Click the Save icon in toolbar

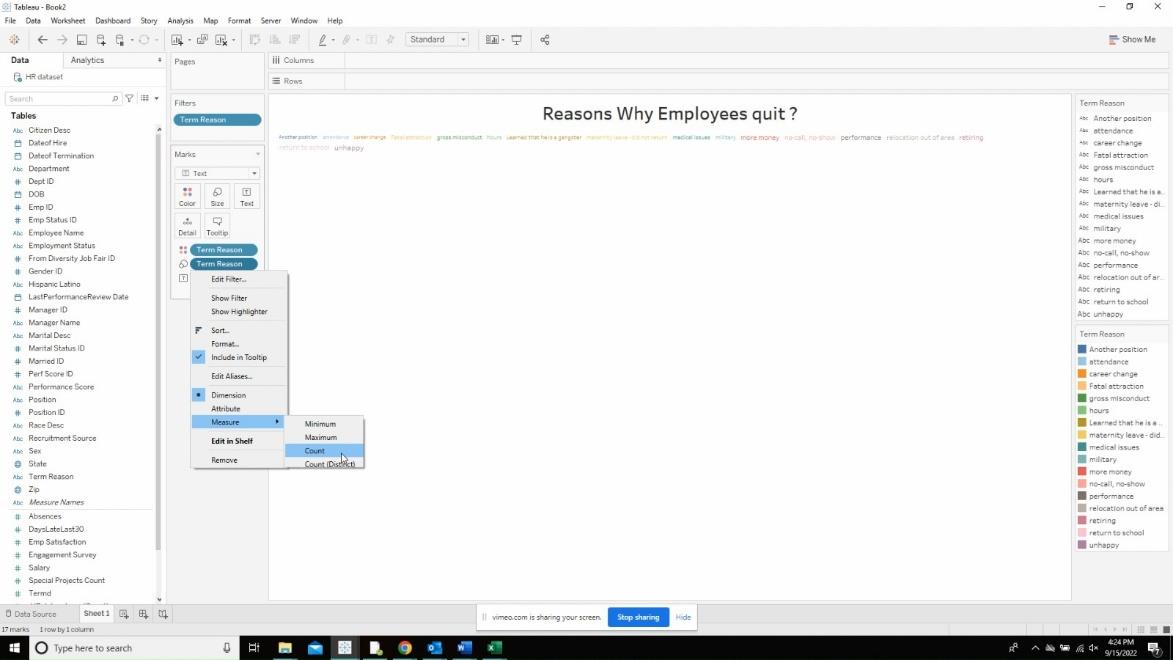click(82, 40)
